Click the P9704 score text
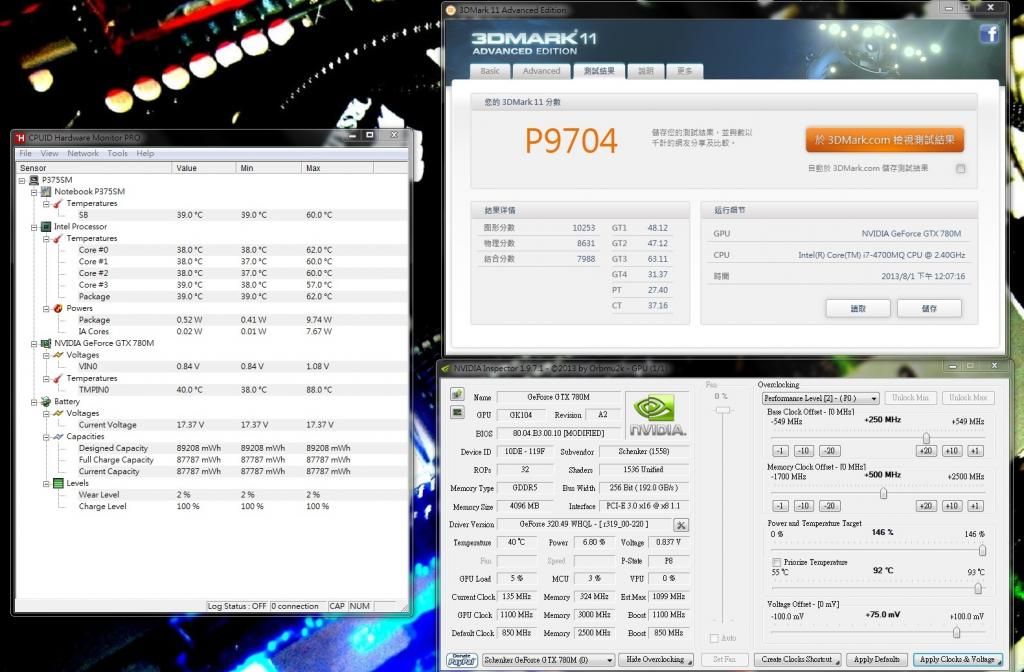The image size is (1024, 672). [x=571, y=140]
